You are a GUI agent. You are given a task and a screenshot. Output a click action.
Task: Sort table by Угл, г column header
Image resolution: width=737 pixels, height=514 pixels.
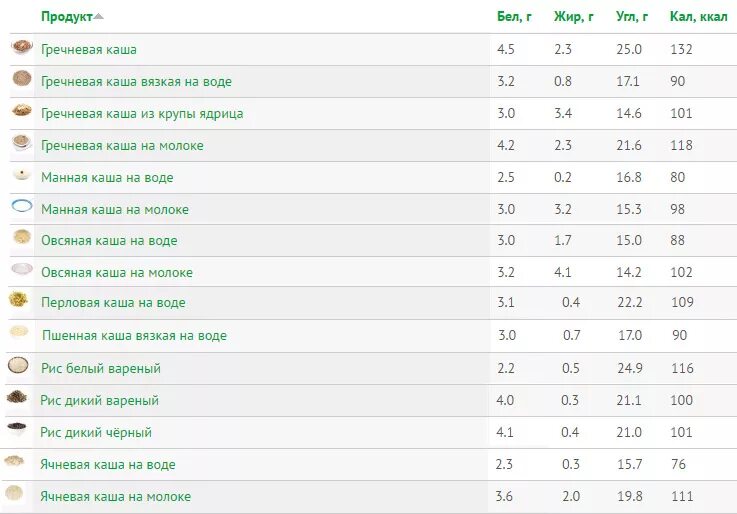(x=632, y=16)
